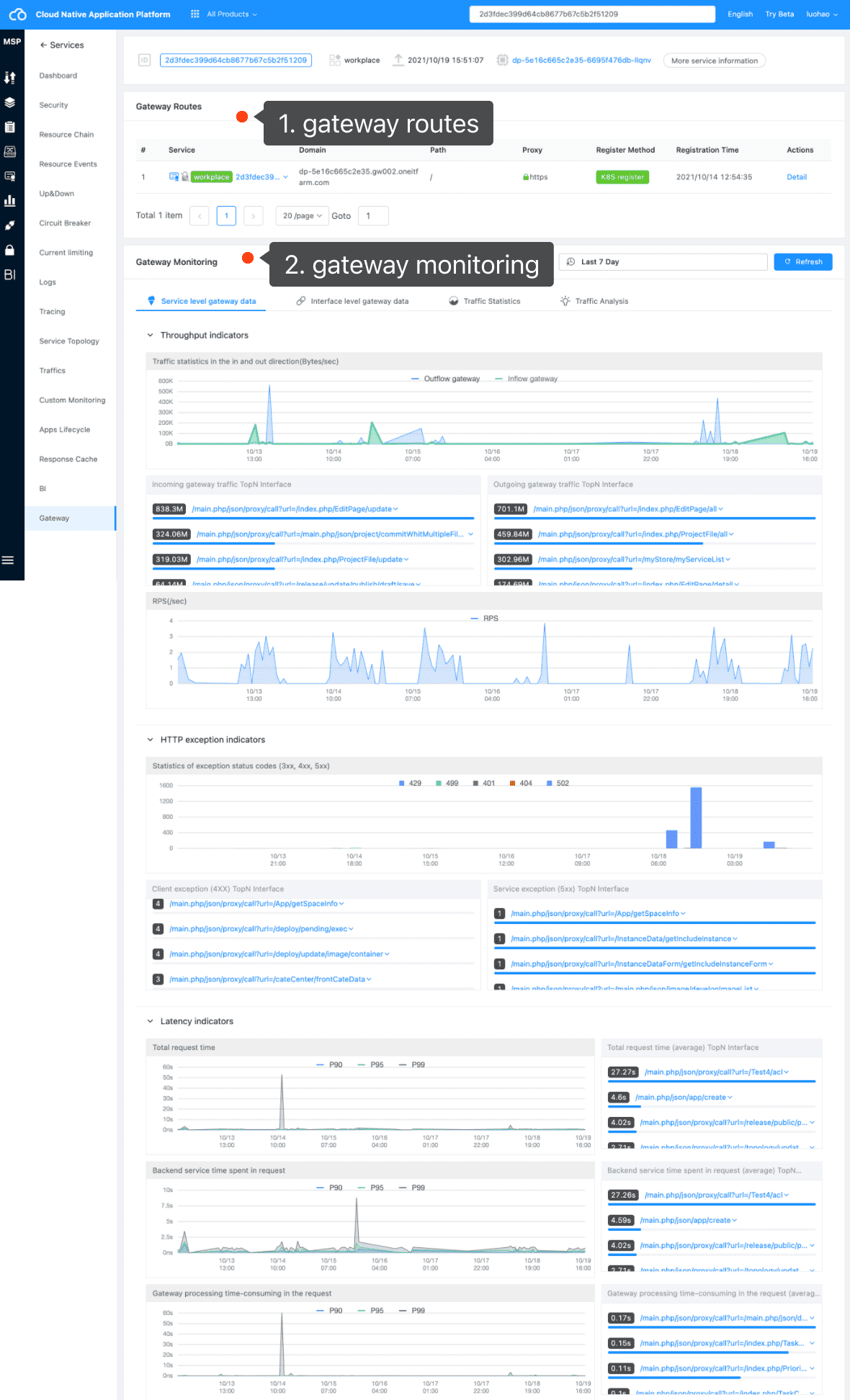Click the service ID search field in header
The height and width of the screenshot is (1400, 850).
pyautogui.click(x=592, y=14)
